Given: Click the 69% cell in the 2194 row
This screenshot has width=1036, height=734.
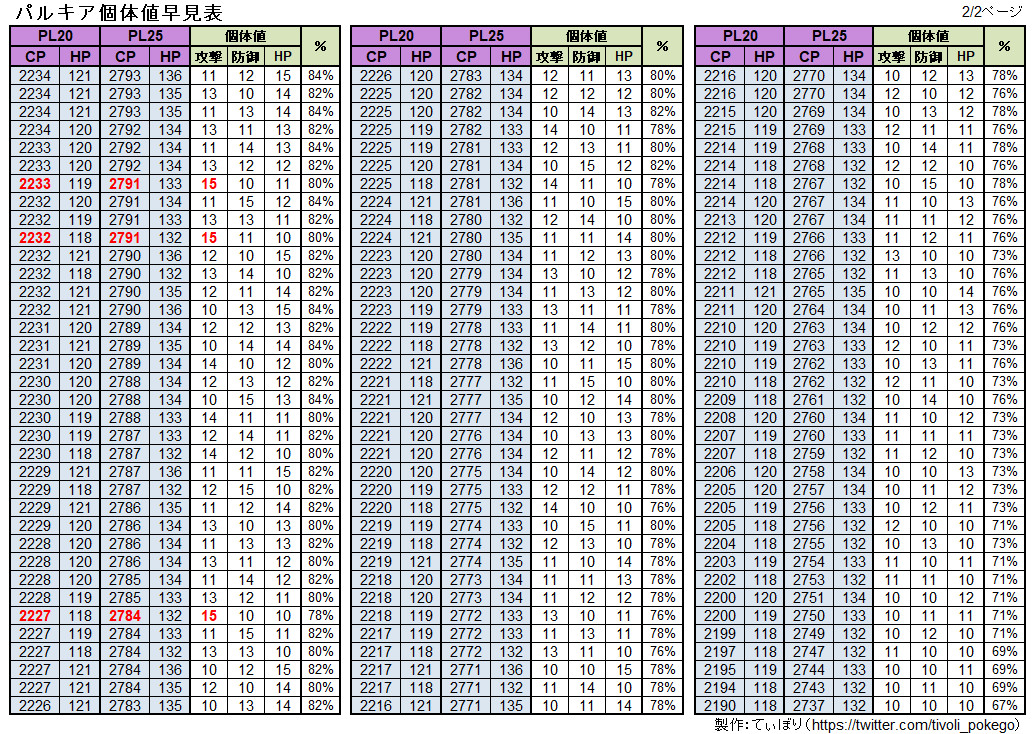Looking at the screenshot, I should (1004, 688).
